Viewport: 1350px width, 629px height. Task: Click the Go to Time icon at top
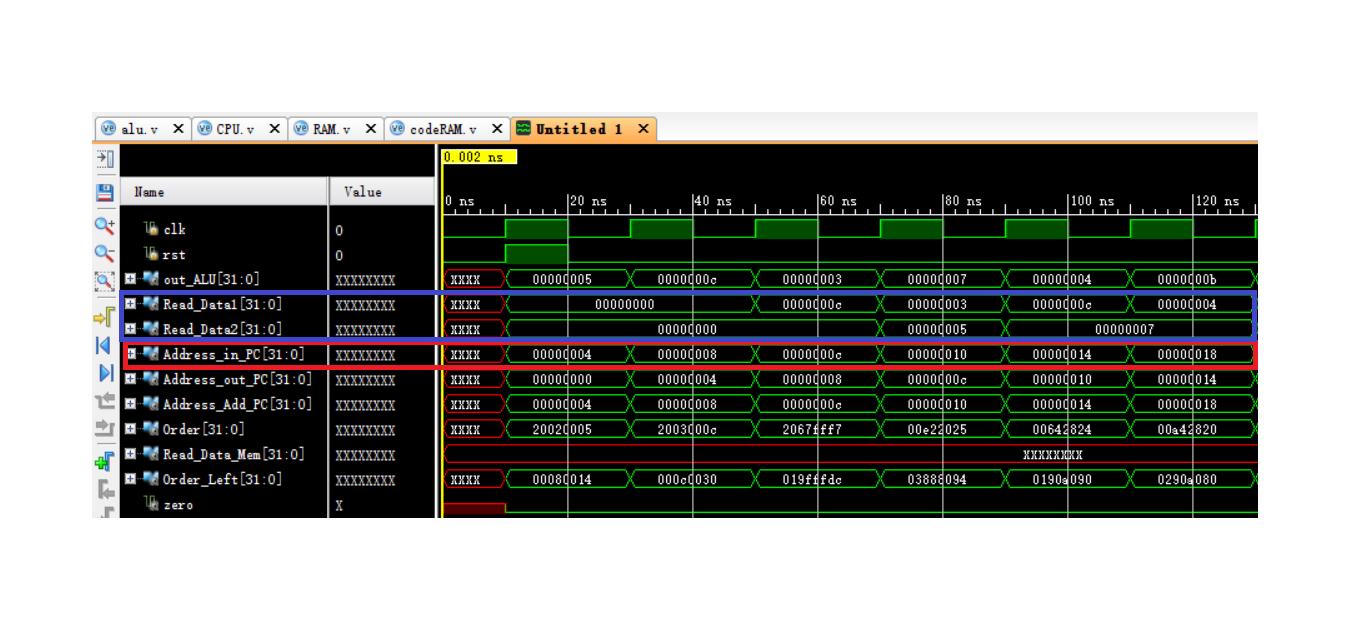(x=104, y=160)
